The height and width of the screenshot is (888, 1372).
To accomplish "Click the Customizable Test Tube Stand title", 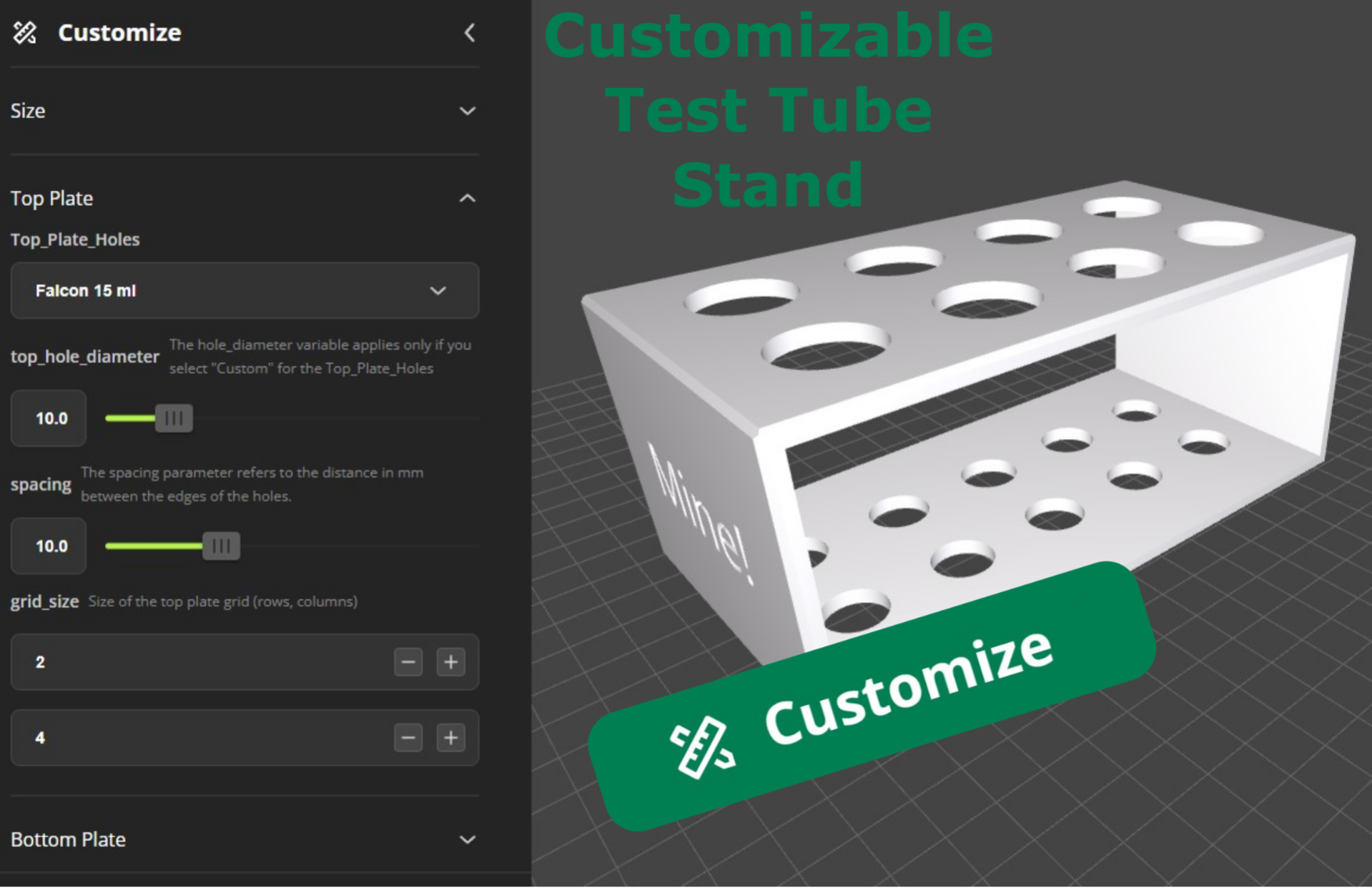I will tap(769, 109).
